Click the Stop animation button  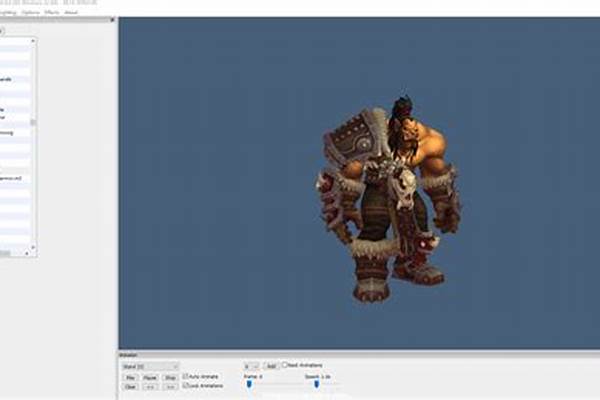click(x=170, y=377)
